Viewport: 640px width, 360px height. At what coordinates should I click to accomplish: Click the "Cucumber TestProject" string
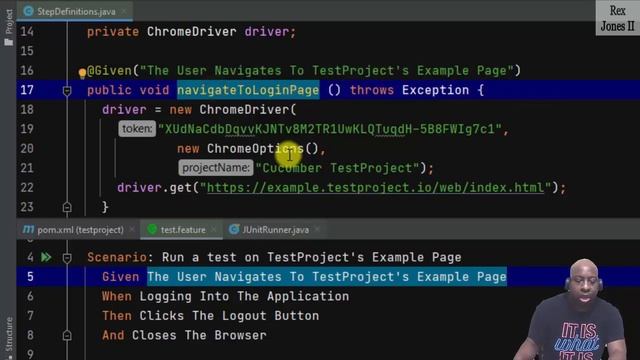coord(338,168)
